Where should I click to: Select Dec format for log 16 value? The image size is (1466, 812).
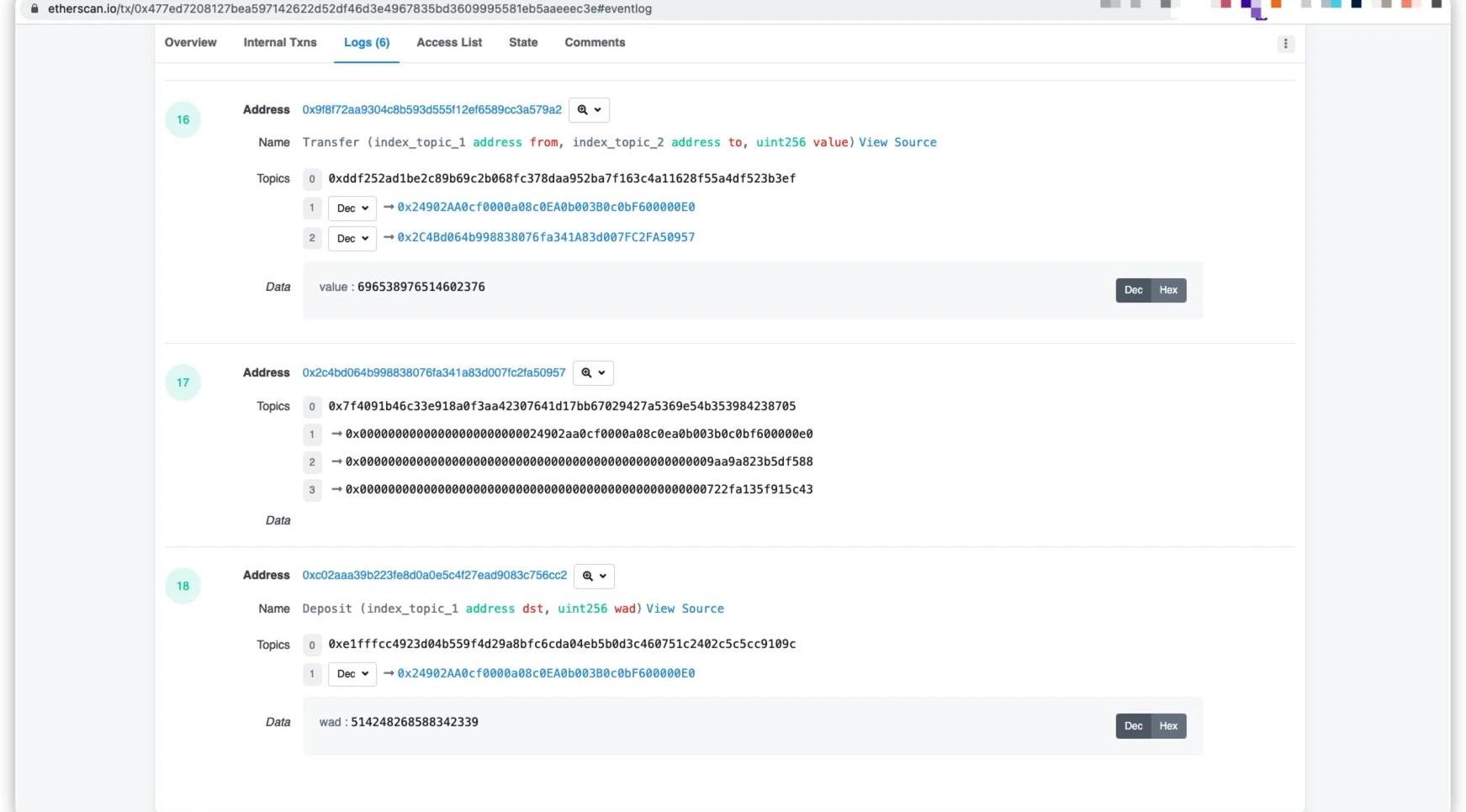pos(1133,290)
